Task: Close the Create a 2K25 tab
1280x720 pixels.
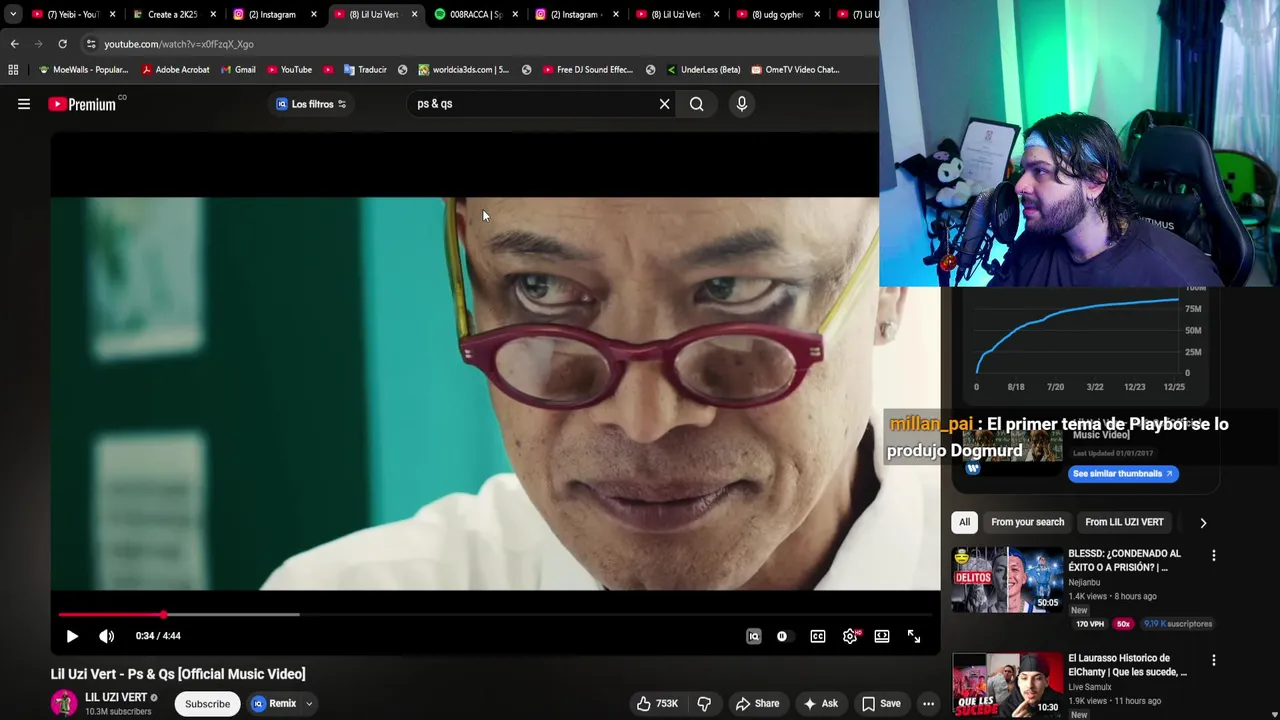Action: [x=213, y=14]
